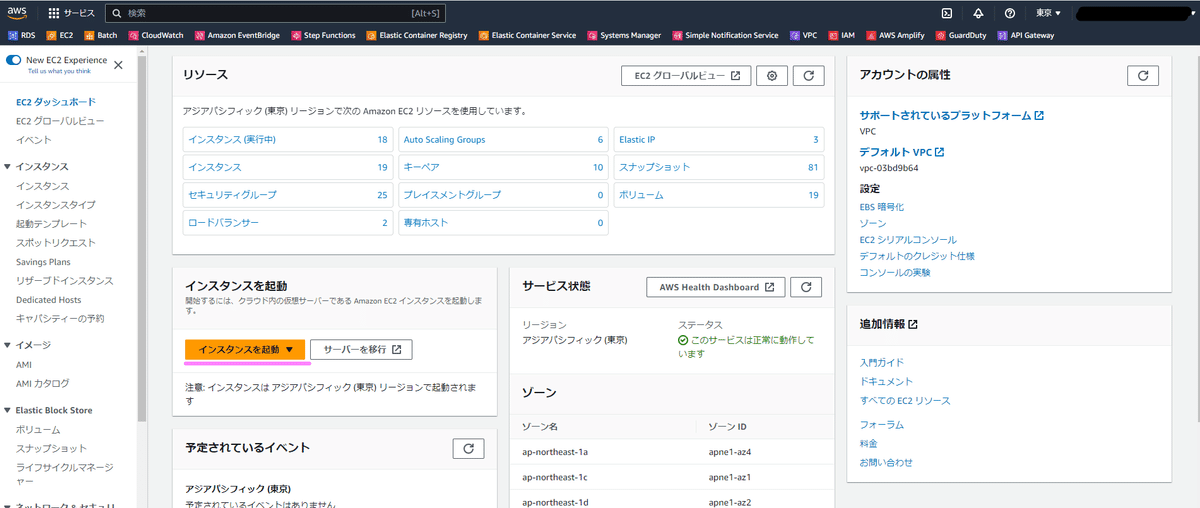Open EC2 shortcut in favorites bar
1200x508 pixels.
(x=59, y=35)
